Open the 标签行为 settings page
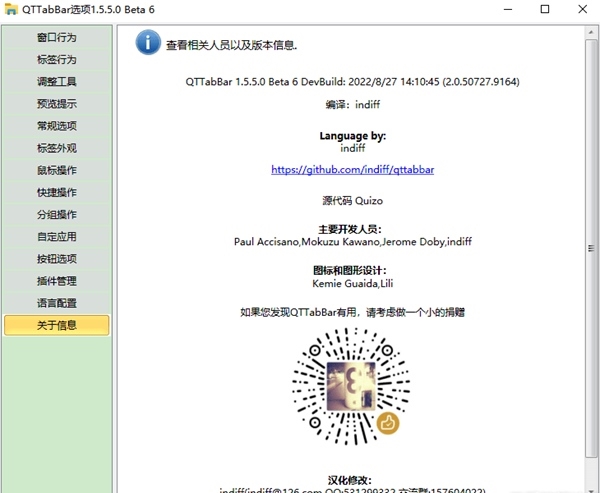Image resolution: width=600 pixels, height=493 pixels. click(57, 60)
